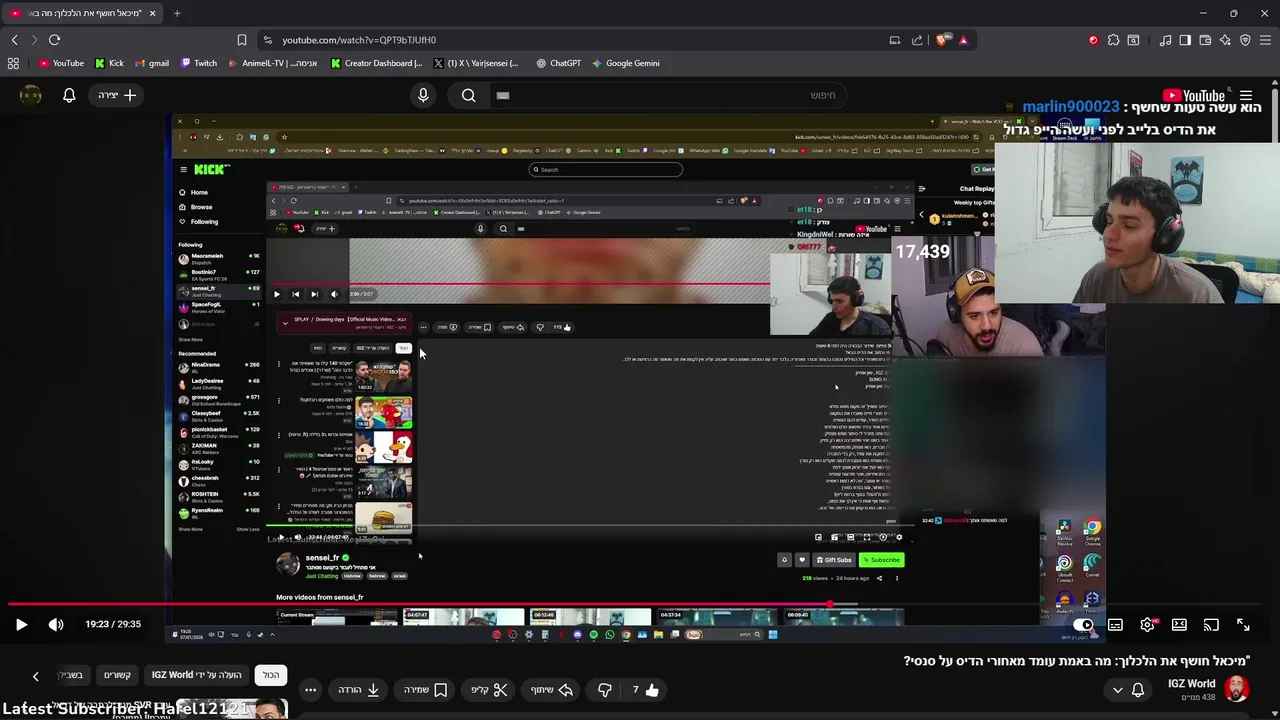Go to YouTube home via the logo

[x=1194, y=96]
